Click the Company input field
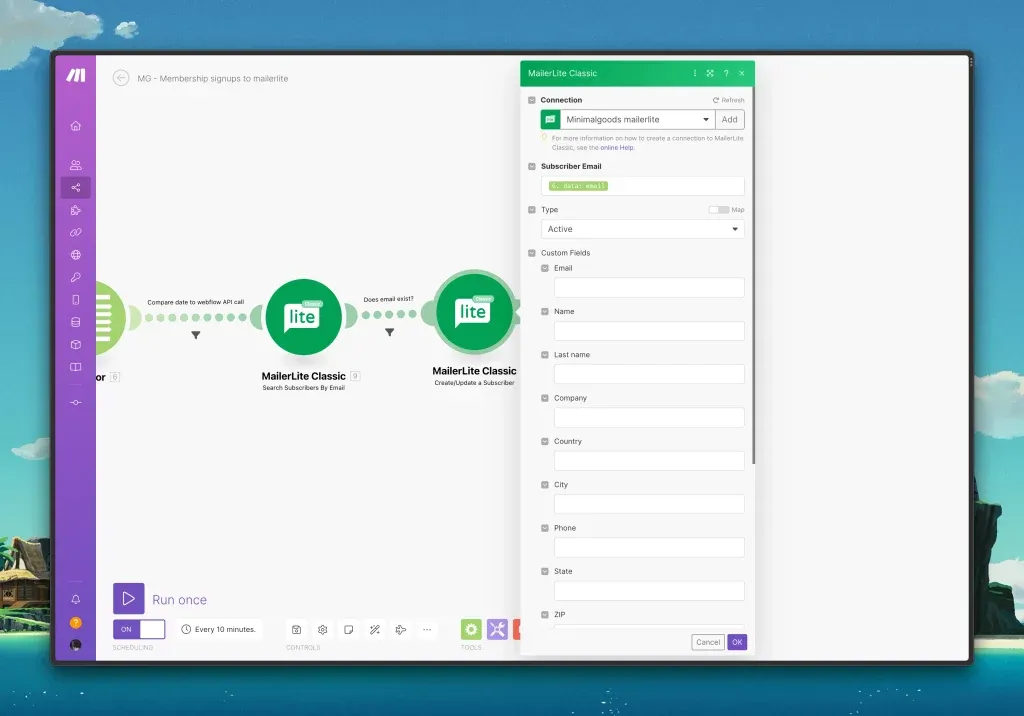Viewport: 1024px width, 716px height. (x=649, y=417)
